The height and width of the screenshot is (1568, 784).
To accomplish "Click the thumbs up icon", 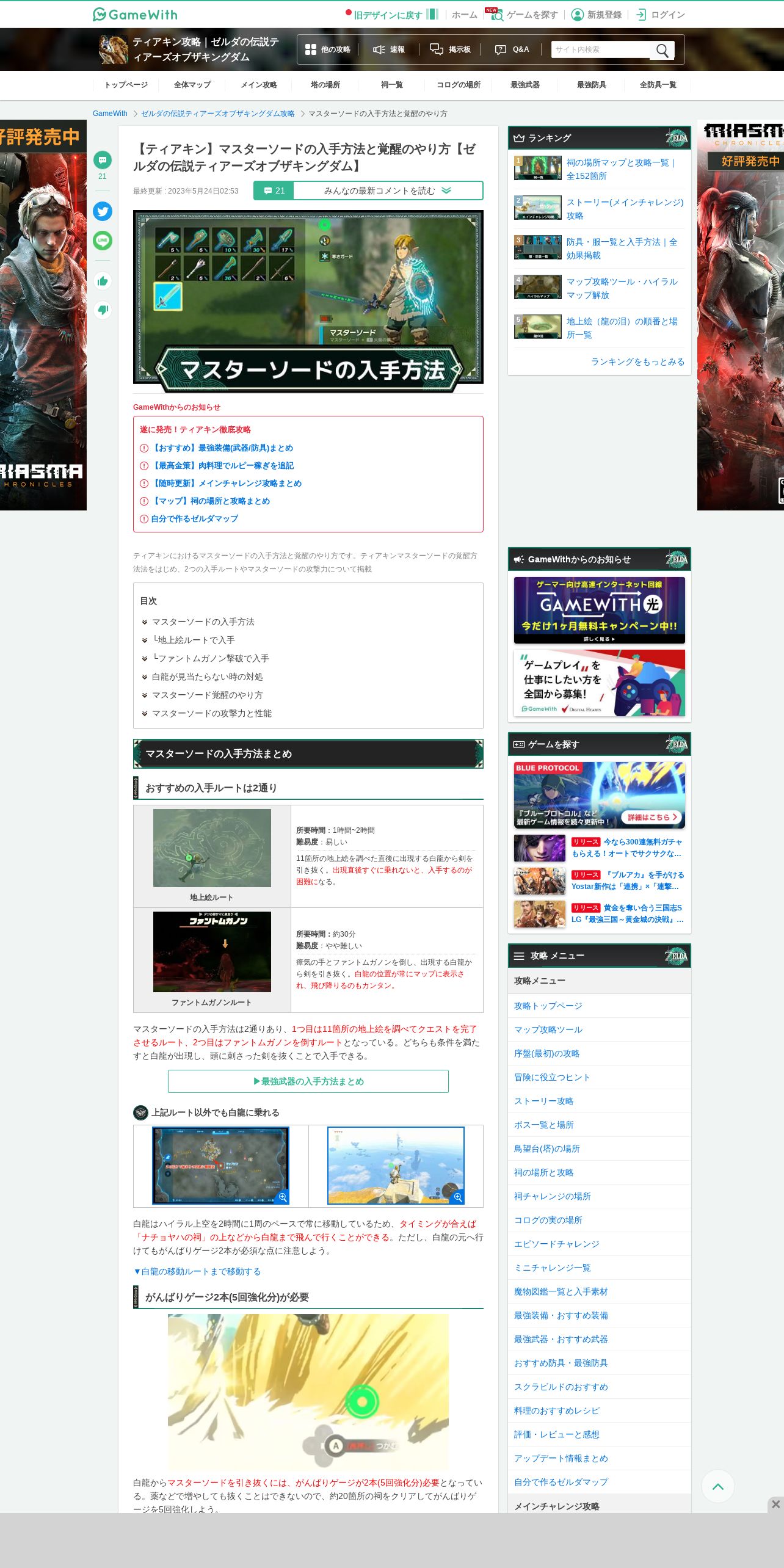I will point(103,281).
